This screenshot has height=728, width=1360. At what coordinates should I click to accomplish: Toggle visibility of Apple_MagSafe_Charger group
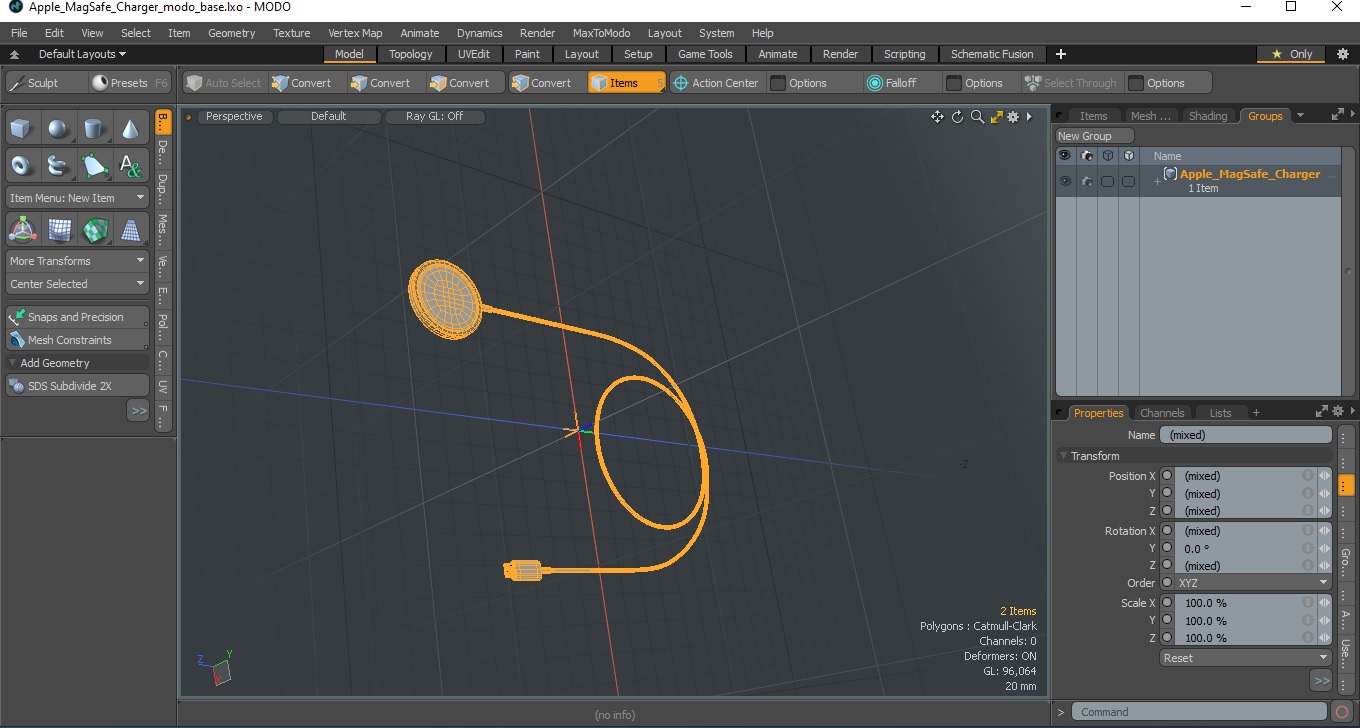(x=1065, y=181)
